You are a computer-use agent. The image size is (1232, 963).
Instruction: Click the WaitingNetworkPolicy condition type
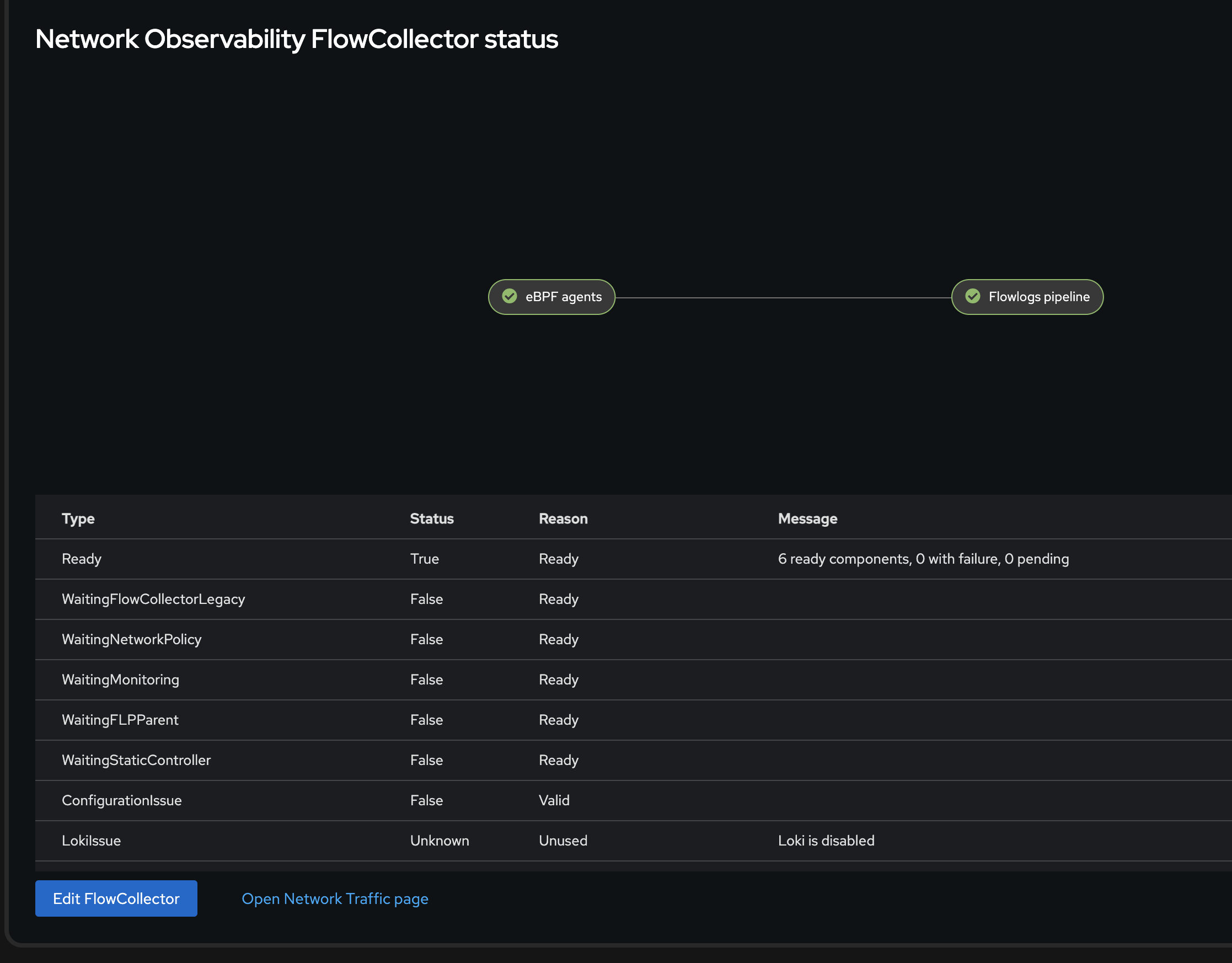point(131,639)
